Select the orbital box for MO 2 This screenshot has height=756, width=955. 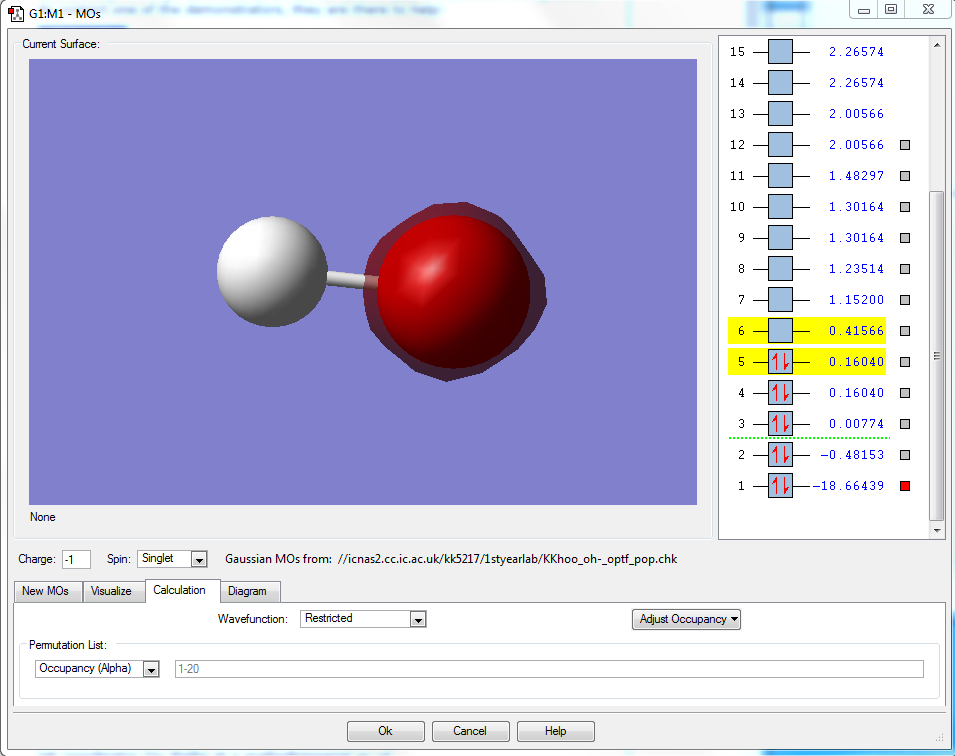point(780,455)
